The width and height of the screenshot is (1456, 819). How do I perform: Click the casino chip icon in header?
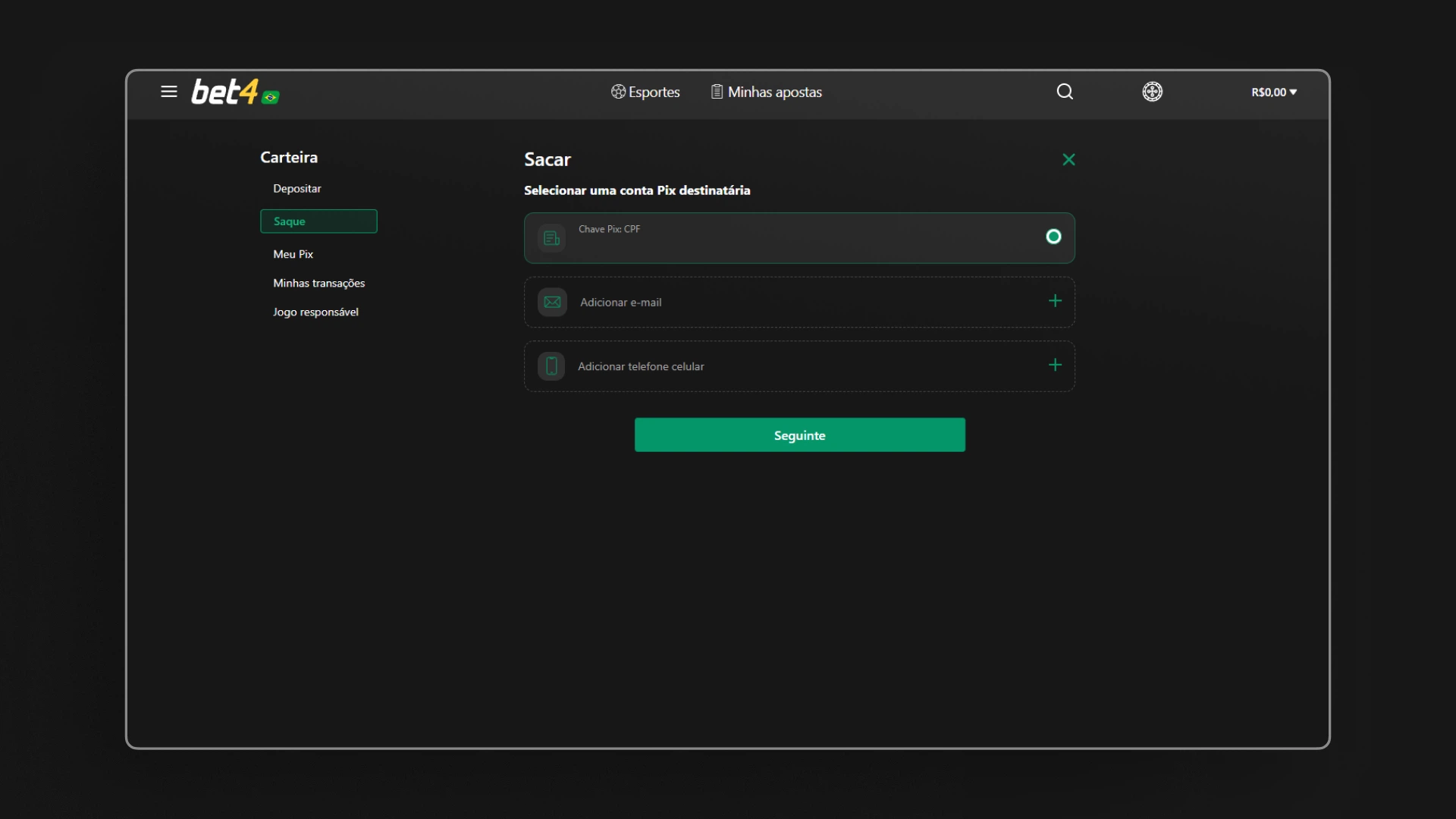1152,92
